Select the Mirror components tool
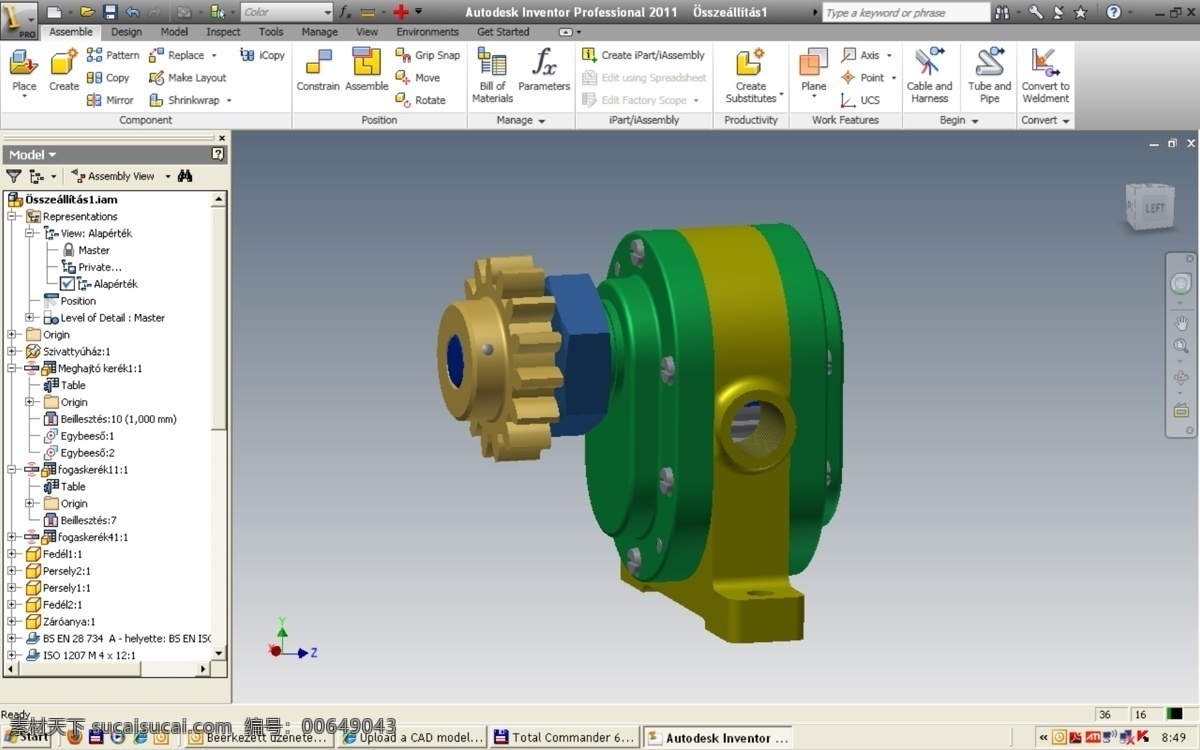 point(110,100)
